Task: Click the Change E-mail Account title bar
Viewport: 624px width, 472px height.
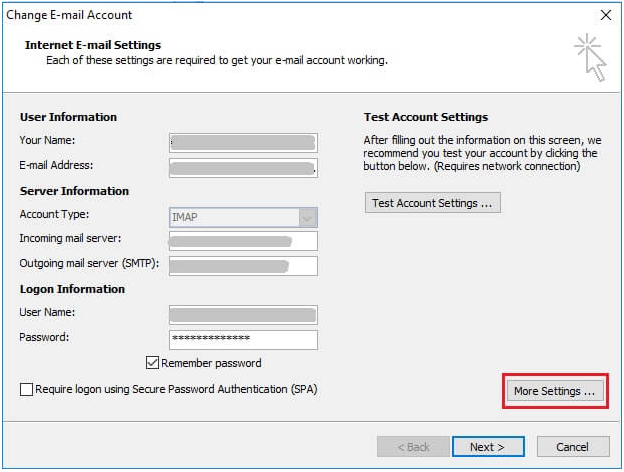Action: [x=300, y=15]
